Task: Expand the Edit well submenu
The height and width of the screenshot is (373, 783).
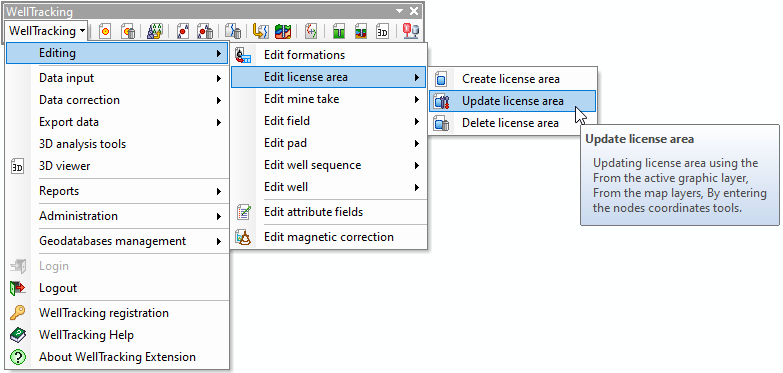Action: [x=416, y=187]
